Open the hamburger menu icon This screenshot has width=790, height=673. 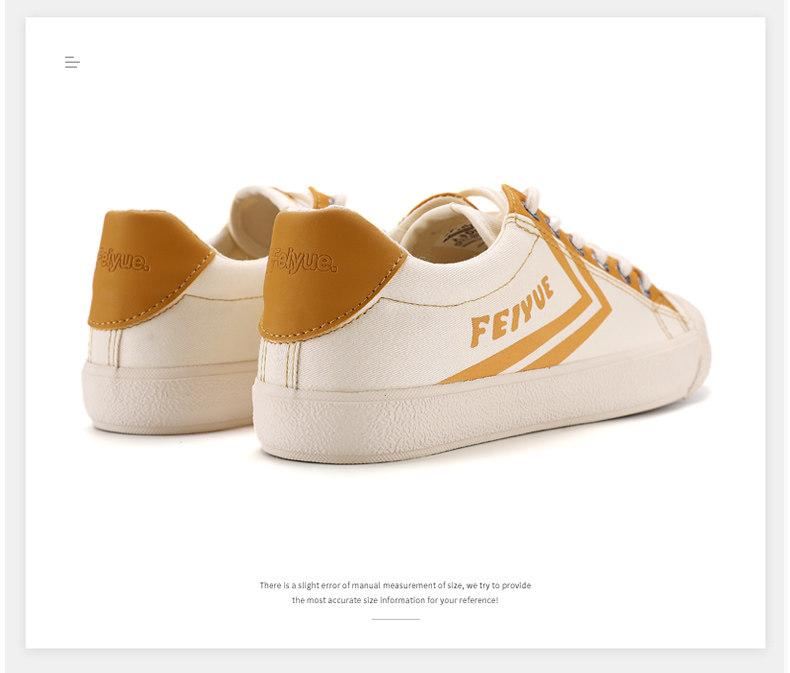[72, 62]
